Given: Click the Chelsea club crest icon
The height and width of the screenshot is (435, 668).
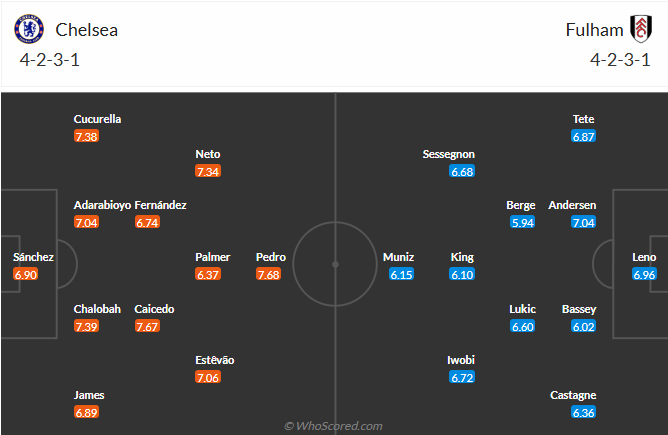Looking at the screenshot, I should (x=30, y=29).
